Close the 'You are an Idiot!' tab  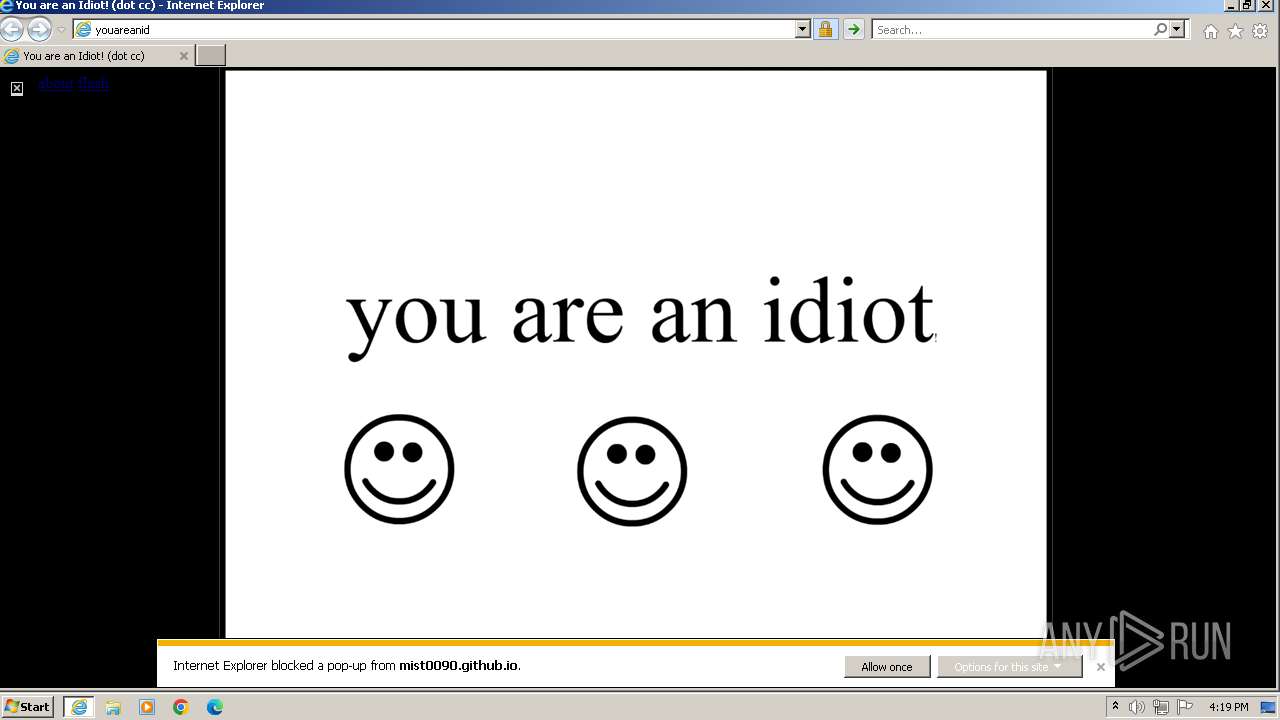(x=184, y=56)
